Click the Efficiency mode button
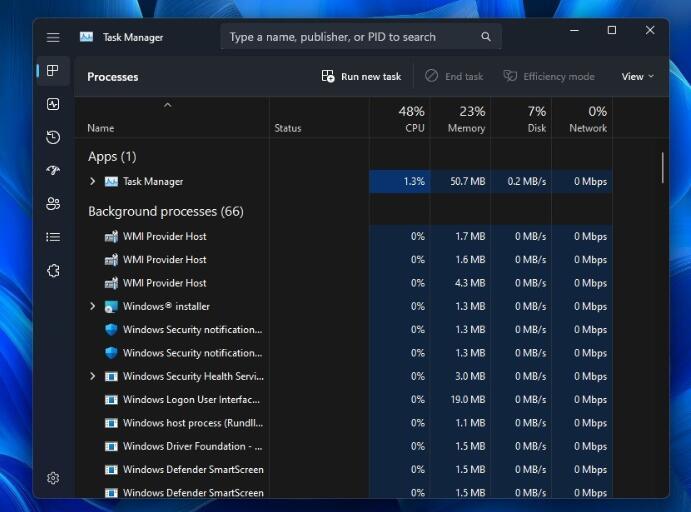This screenshot has width=691, height=512. 549,77
